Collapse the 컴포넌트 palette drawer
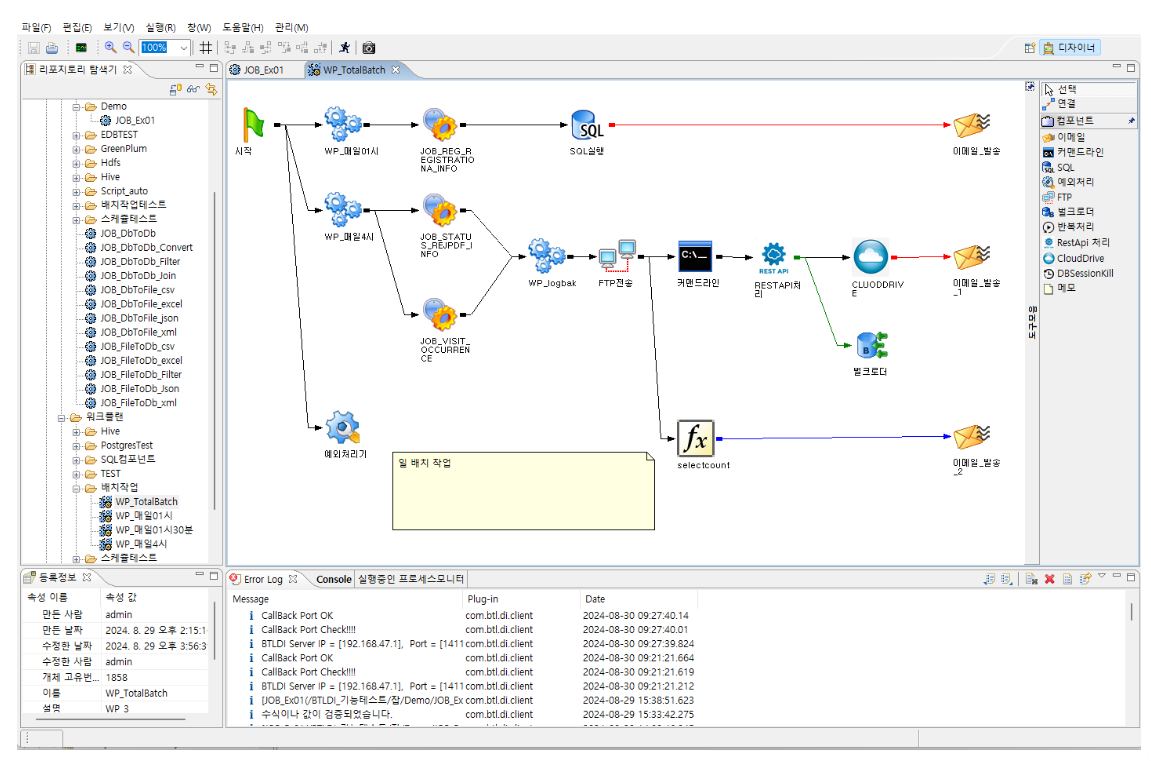 point(1088,120)
